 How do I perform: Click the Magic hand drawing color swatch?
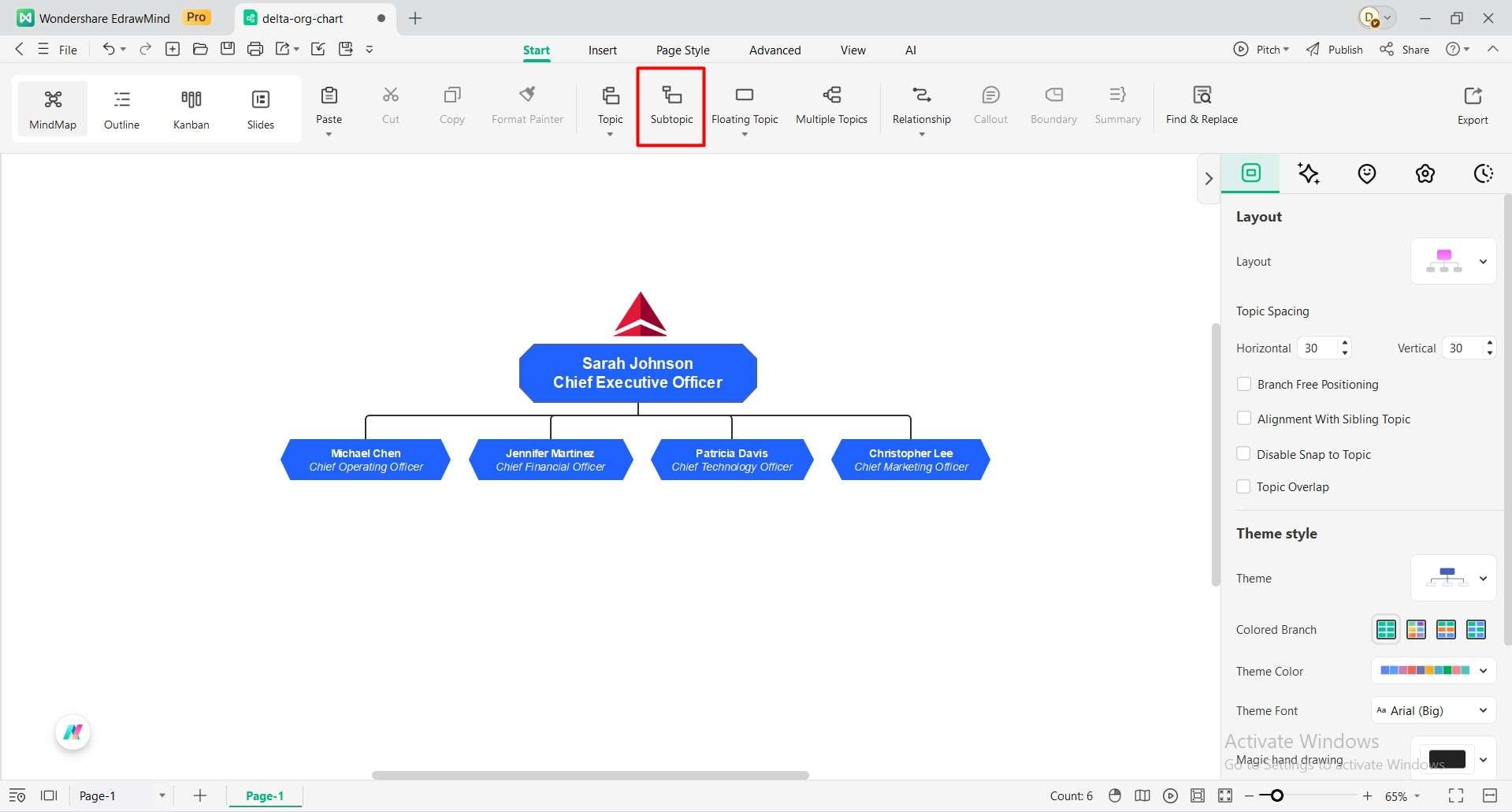[1447, 759]
